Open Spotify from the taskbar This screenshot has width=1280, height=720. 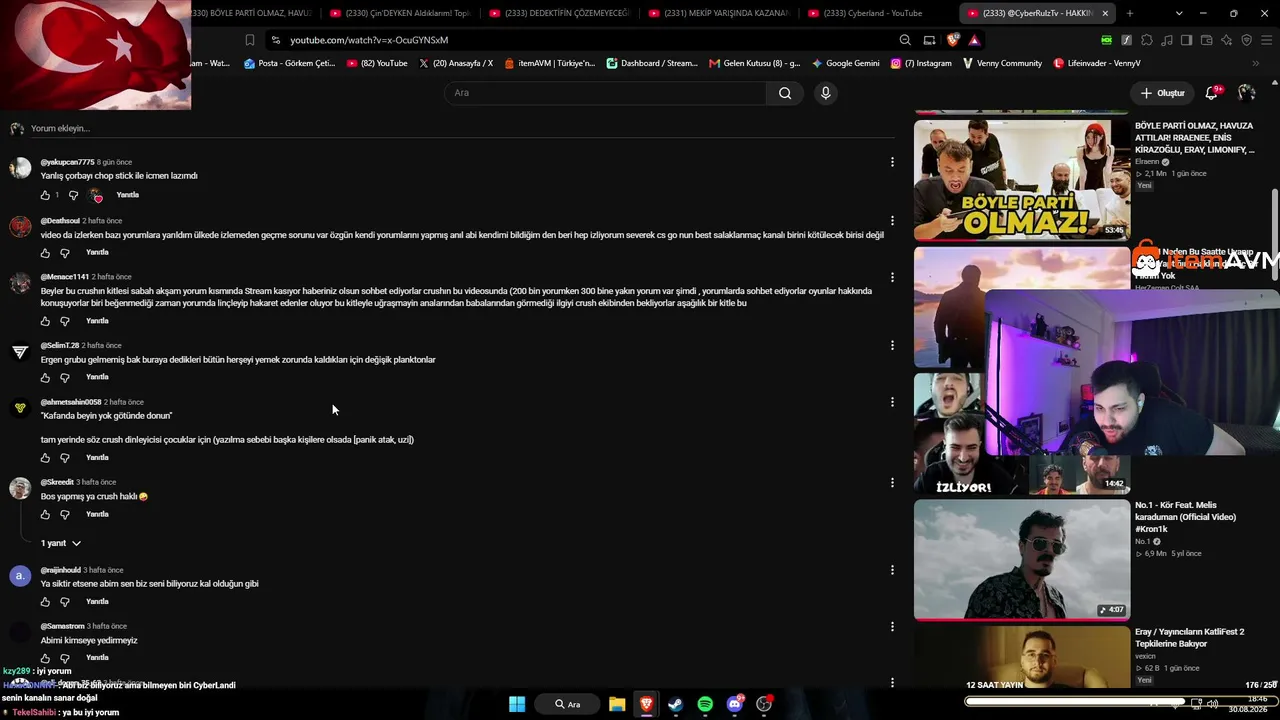click(x=705, y=704)
